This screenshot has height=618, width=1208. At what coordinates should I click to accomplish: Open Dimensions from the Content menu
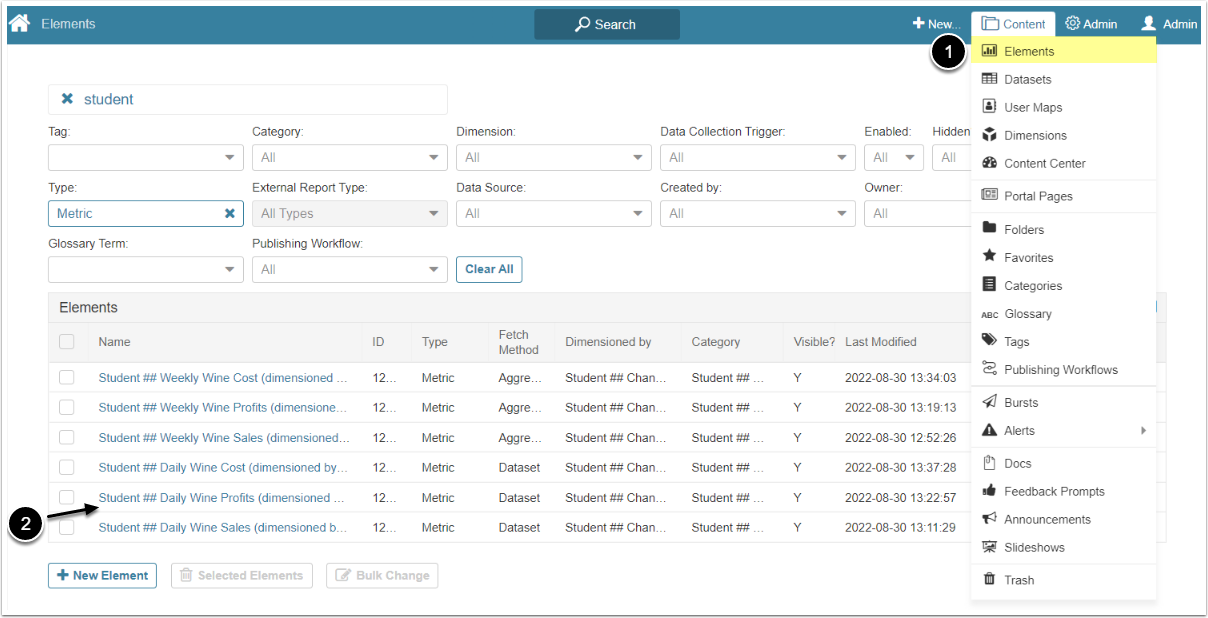tap(1035, 135)
